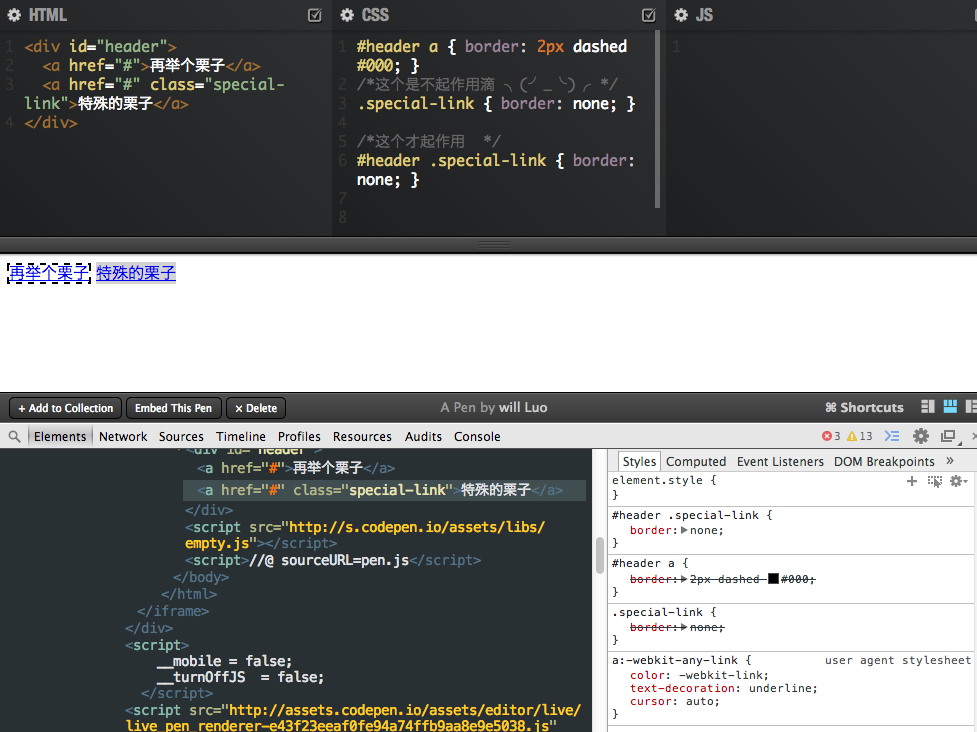Open the HTML panel settings gear
977x732 pixels.
pyautogui.click(x=14, y=16)
